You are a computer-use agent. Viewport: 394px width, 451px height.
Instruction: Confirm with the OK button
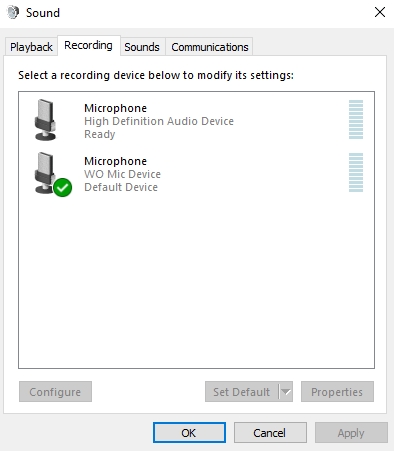(x=189, y=433)
